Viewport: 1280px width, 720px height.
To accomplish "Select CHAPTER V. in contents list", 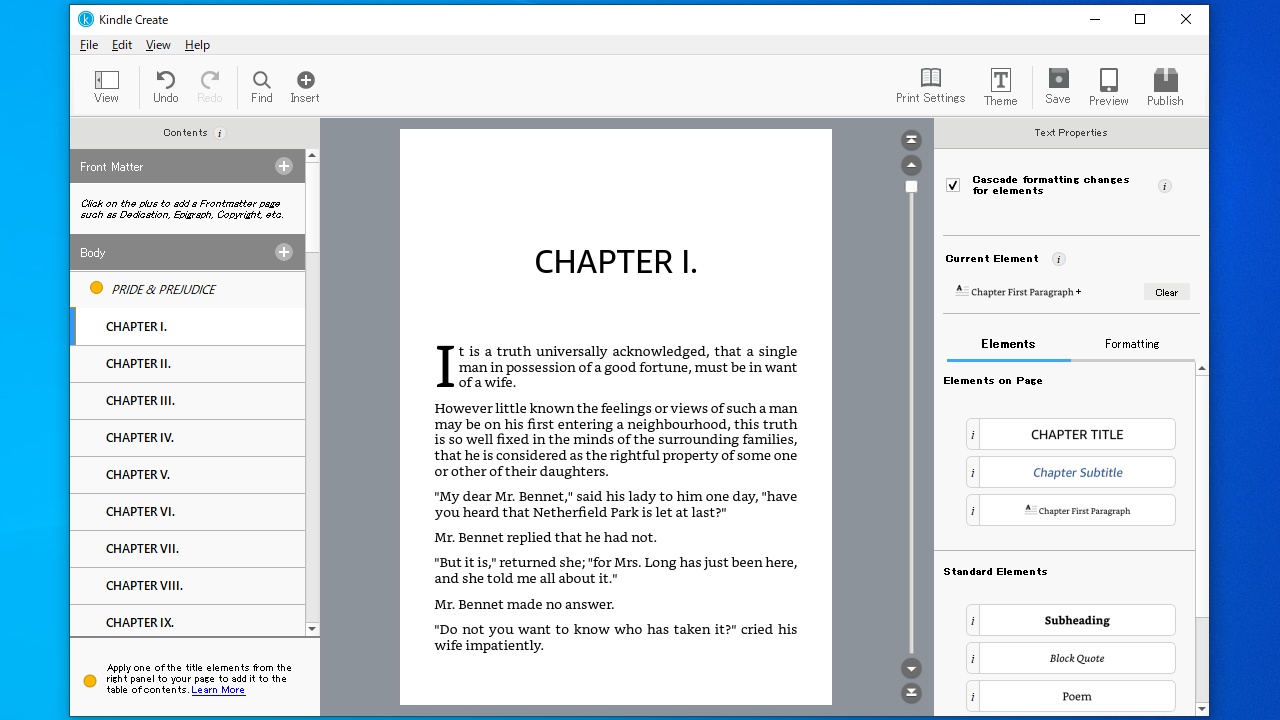I will pyautogui.click(x=188, y=475).
